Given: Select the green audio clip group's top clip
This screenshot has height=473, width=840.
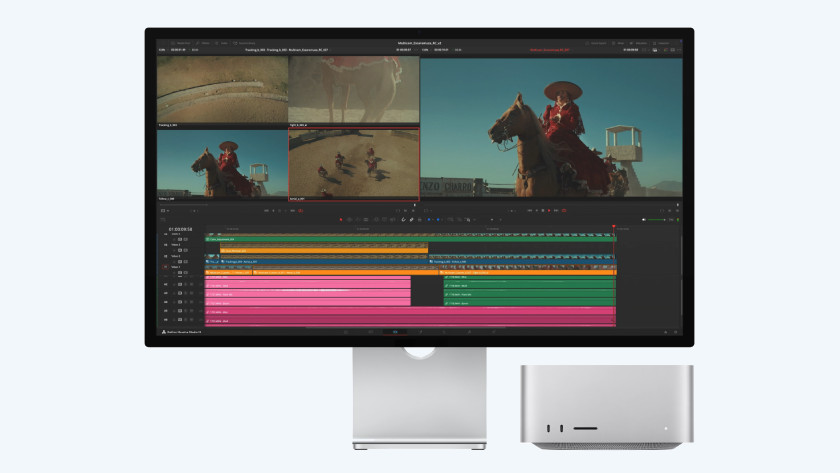Looking at the screenshot, I should [529, 277].
